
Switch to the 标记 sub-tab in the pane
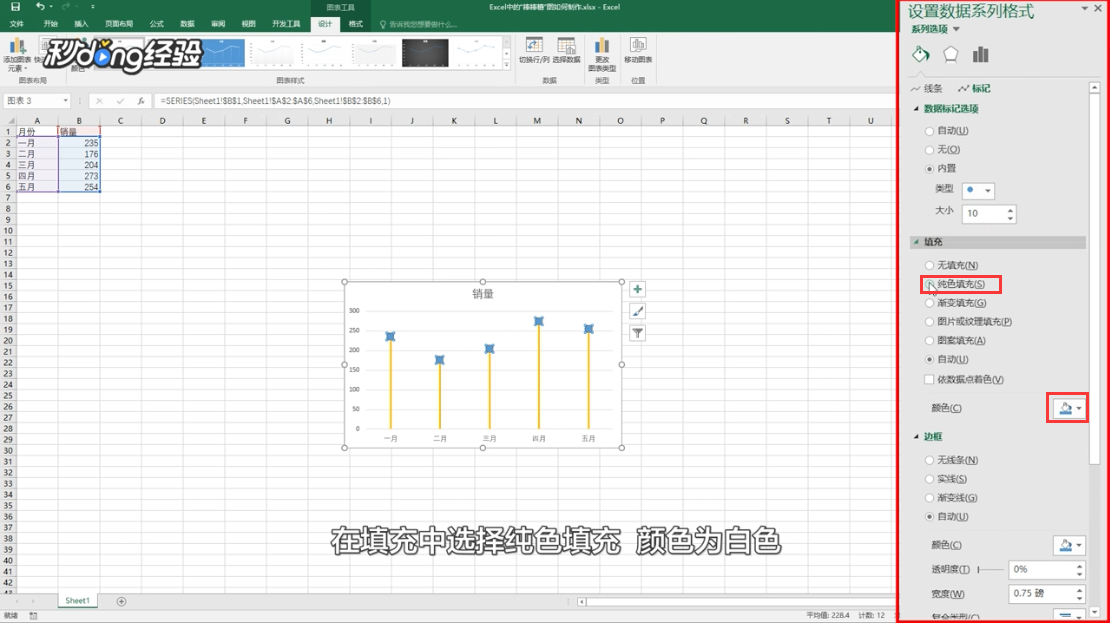[974, 88]
